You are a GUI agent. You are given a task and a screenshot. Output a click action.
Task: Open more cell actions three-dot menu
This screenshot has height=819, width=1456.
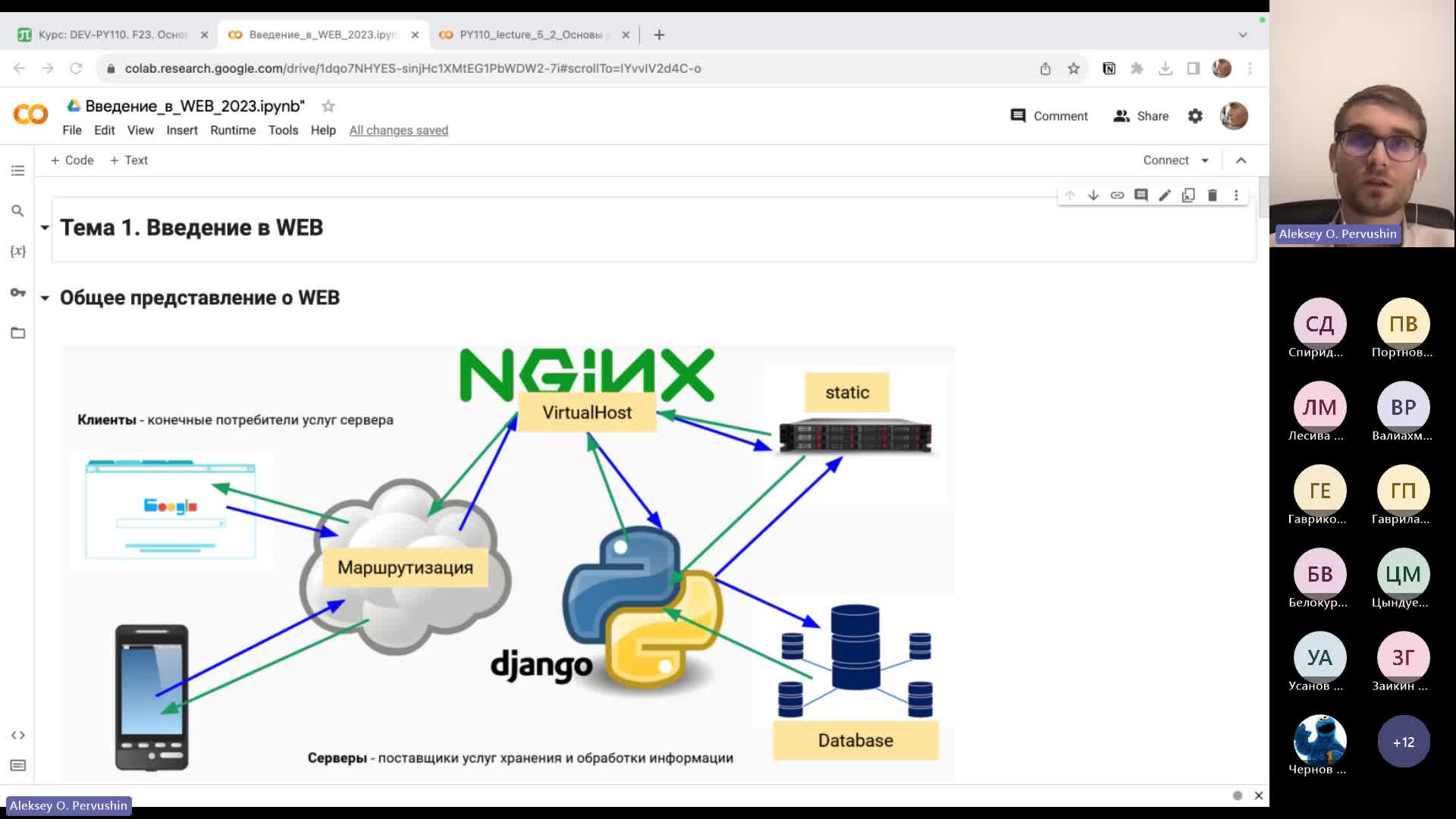click(x=1236, y=196)
